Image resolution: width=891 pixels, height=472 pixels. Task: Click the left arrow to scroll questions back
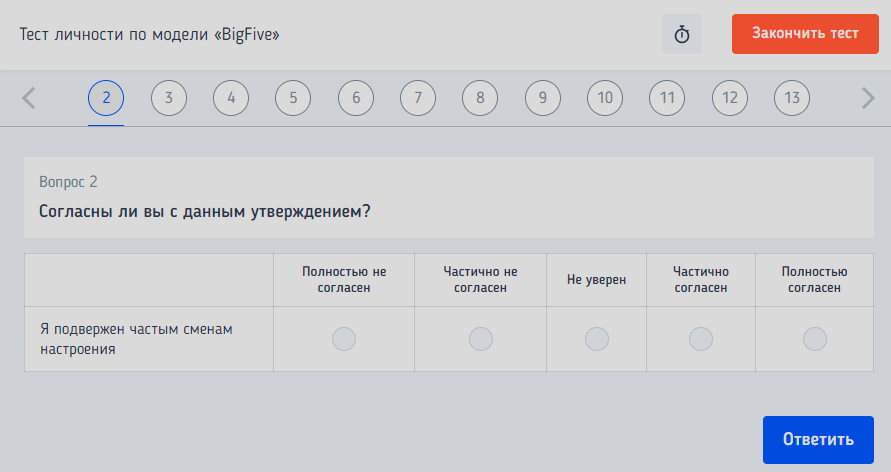[x=29, y=98]
